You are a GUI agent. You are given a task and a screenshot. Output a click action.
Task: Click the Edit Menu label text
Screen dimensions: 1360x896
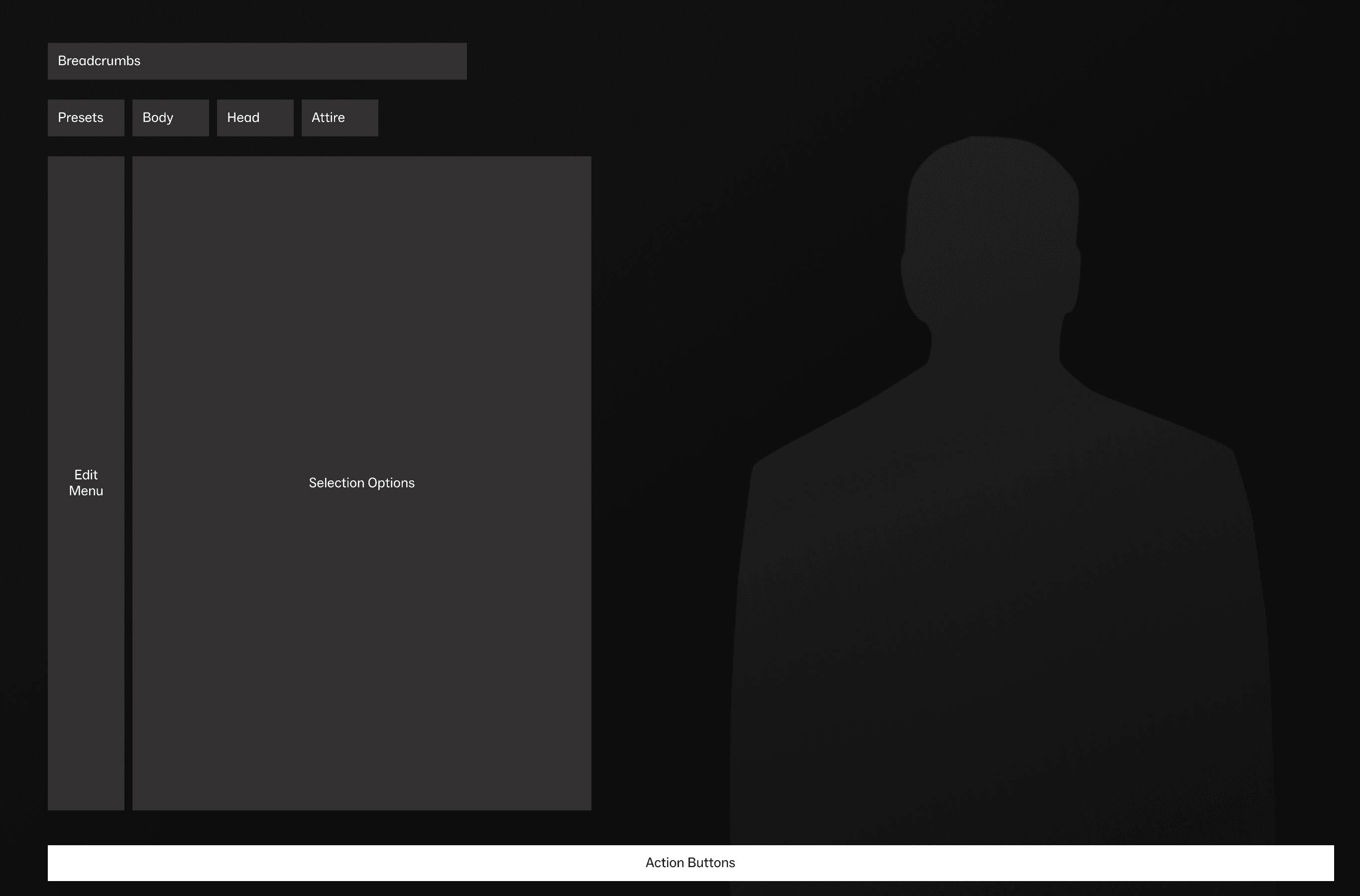(x=86, y=483)
